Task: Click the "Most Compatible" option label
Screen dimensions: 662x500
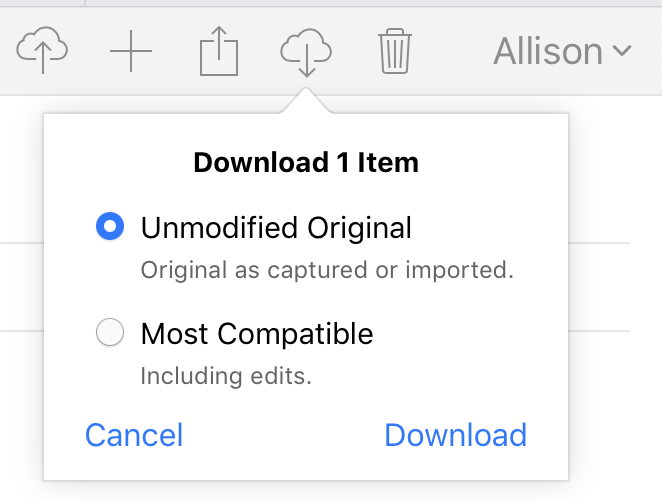Action: 257,333
